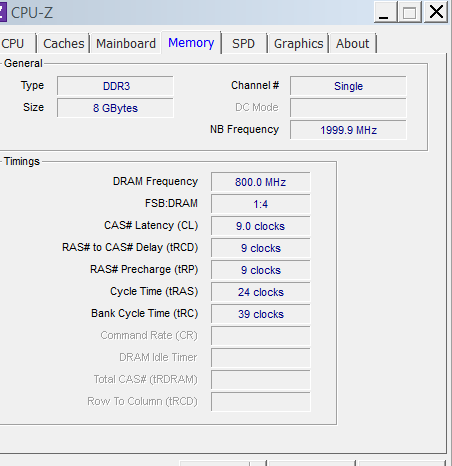Click the CPU-Z window title text
This screenshot has height=466, width=452.
(32, 13)
